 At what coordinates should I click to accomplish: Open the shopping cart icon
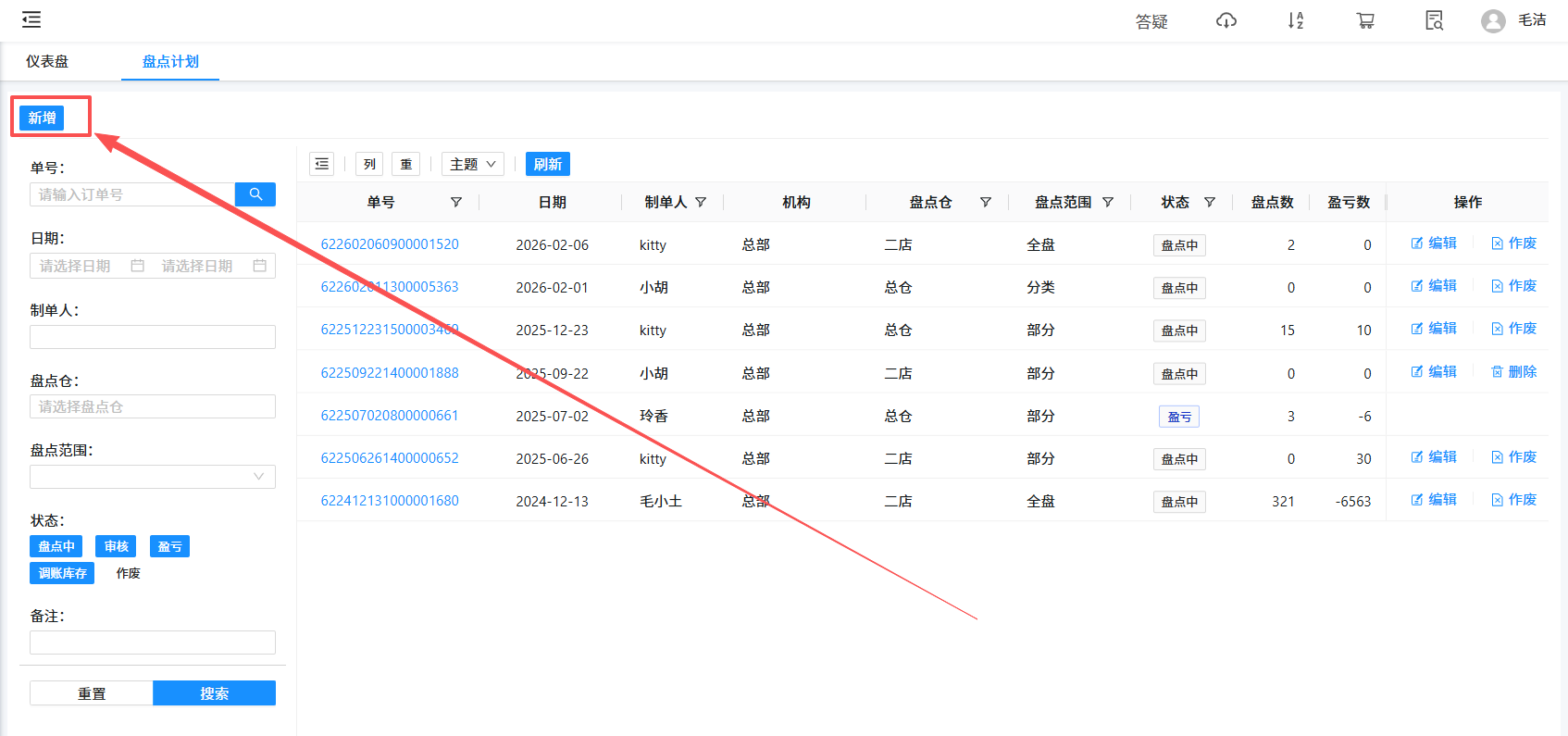pyautogui.click(x=1364, y=20)
